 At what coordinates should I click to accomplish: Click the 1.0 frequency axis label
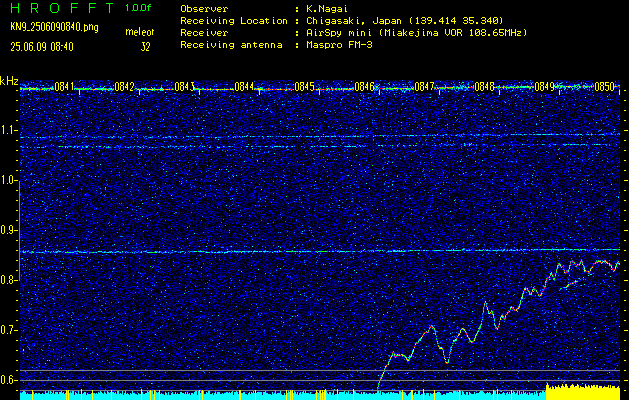[9, 180]
